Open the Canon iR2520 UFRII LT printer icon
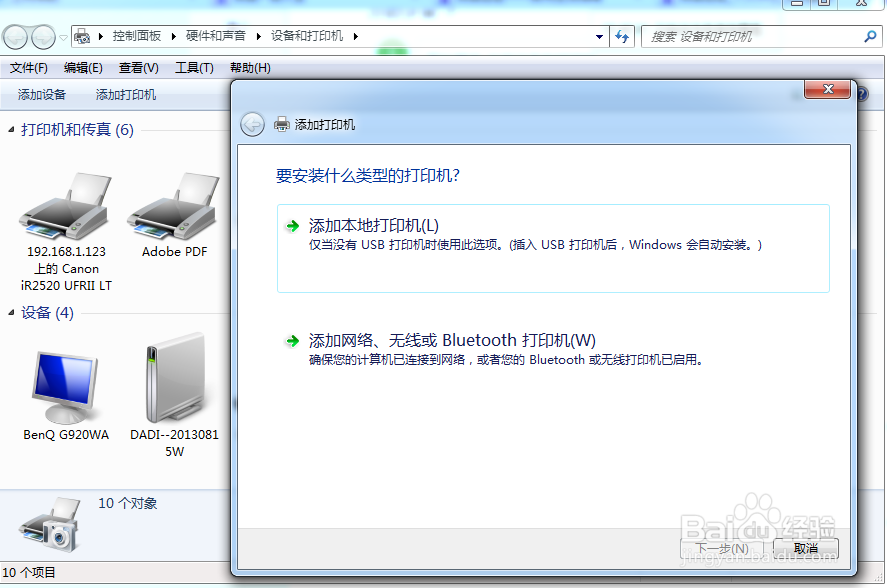The image size is (887, 588). click(66, 207)
